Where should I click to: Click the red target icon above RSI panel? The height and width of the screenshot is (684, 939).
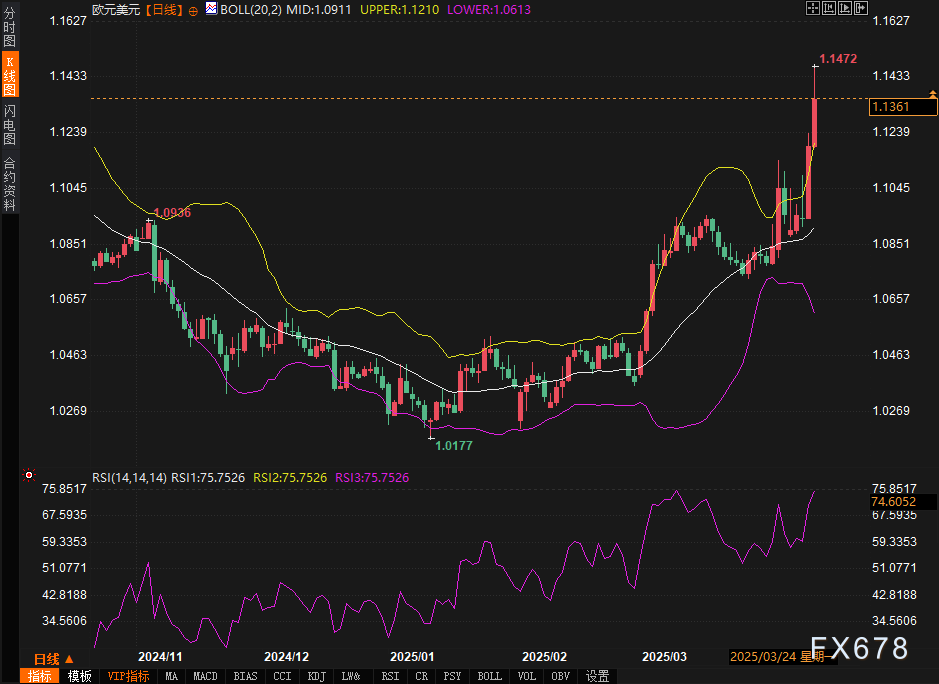point(28,476)
